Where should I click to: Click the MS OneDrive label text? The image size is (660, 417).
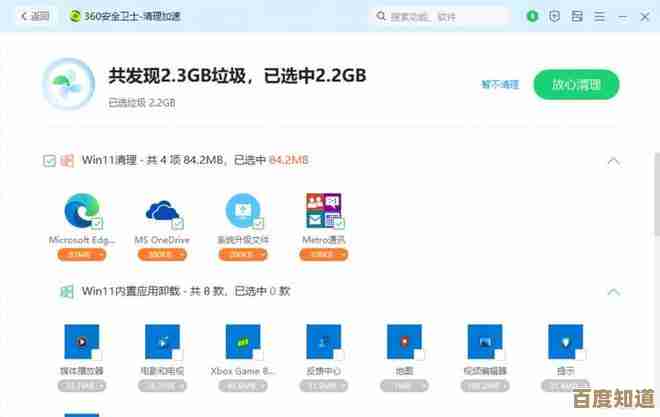[162, 240]
